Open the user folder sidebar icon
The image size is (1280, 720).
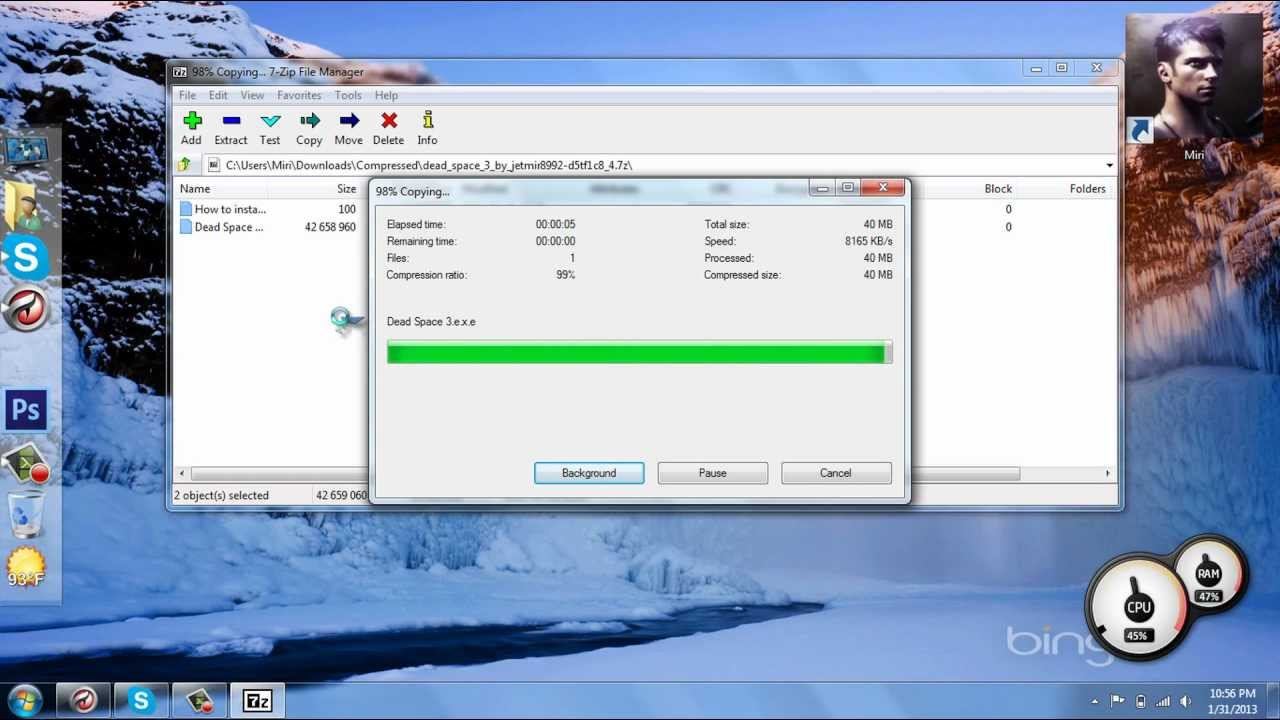pyautogui.click(x=24, y=205)
